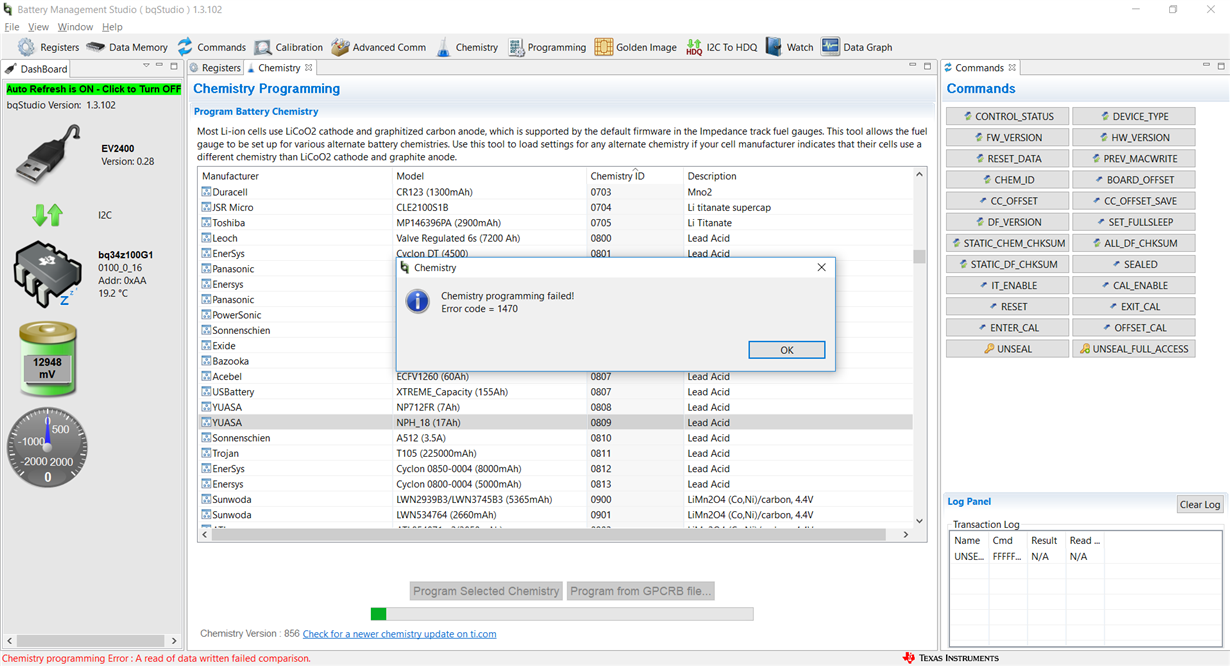Send the RESET_DATA command
Viewport: 1230px width, 666px height.
1007,158
